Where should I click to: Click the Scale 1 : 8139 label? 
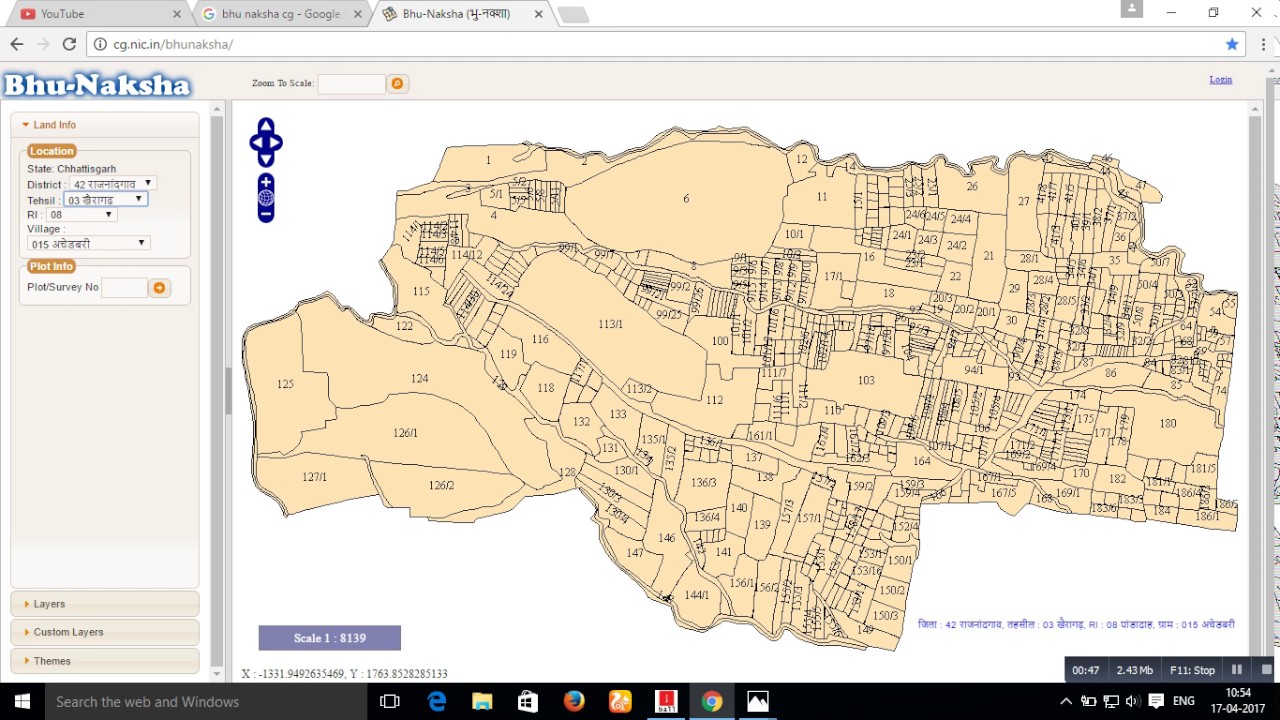point(330,638)
